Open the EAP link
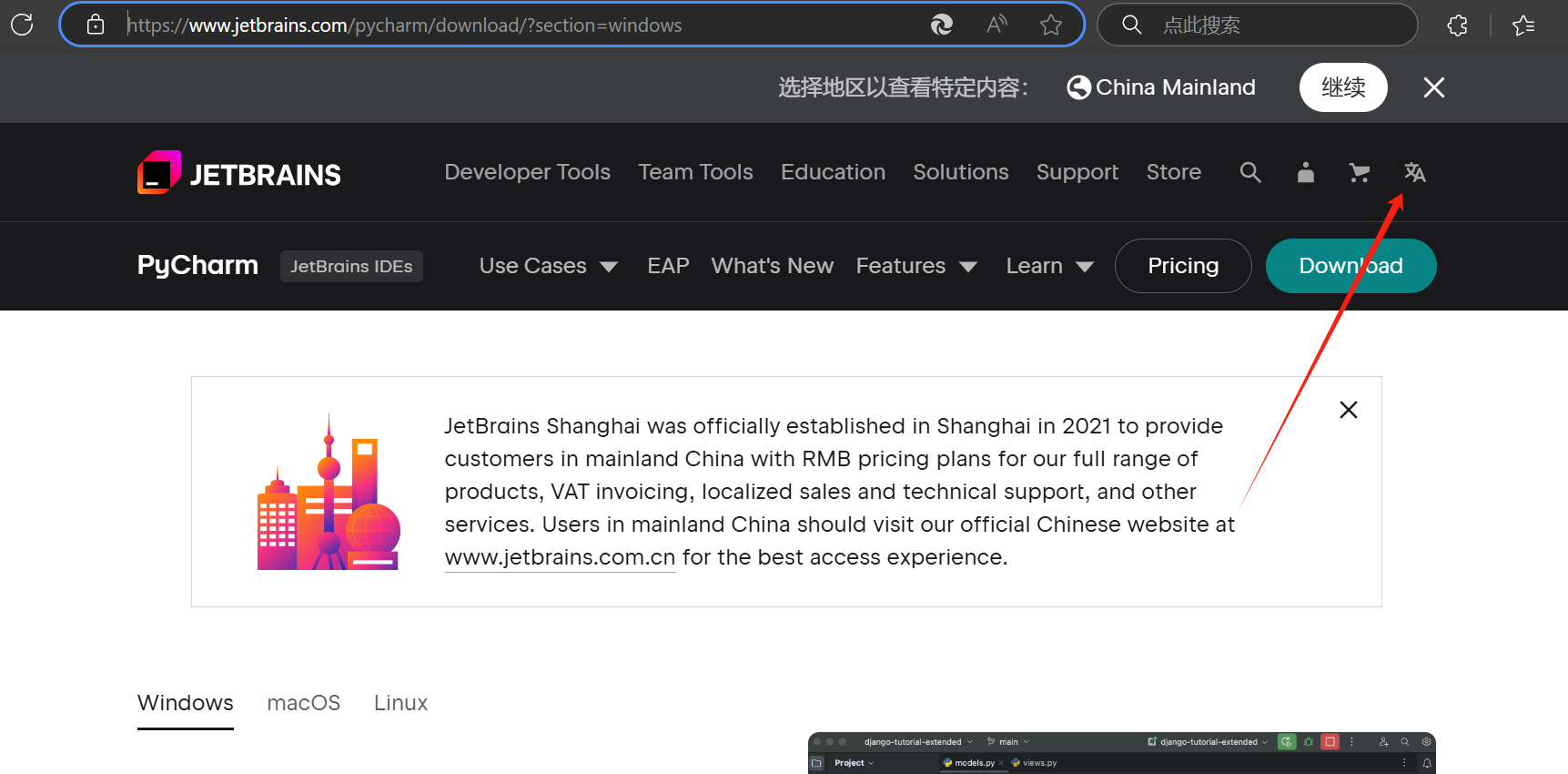 (x=668, y=266)
